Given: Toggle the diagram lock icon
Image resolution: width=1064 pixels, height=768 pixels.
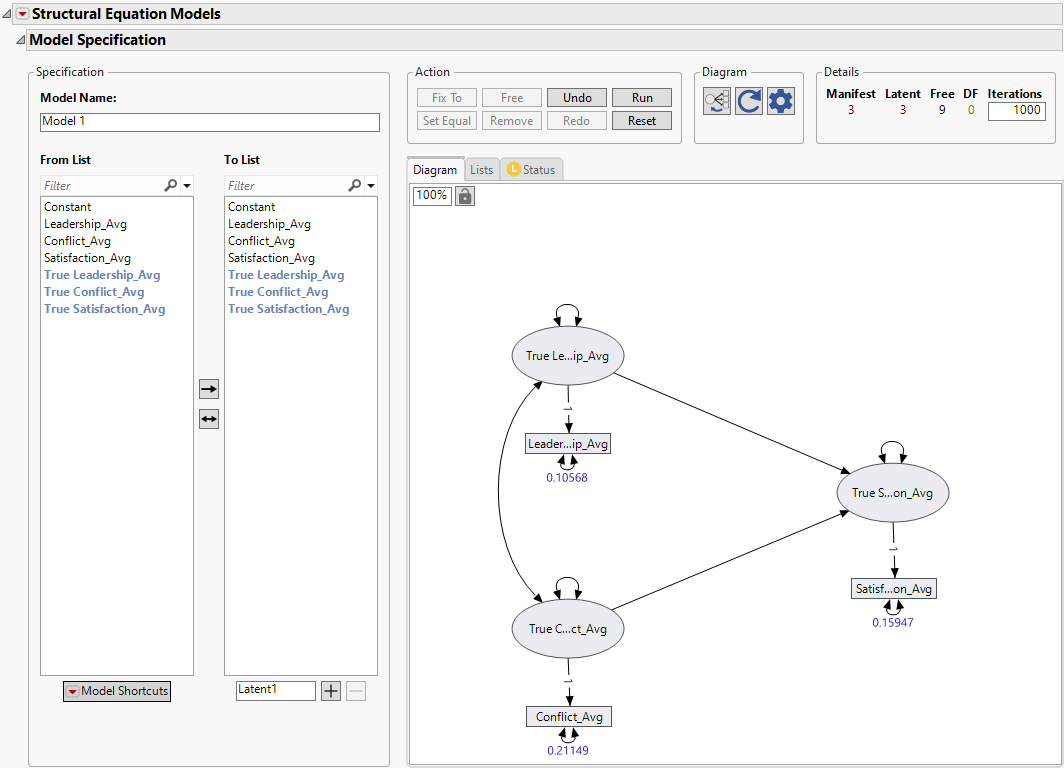Looking at the screenshot, I should tap(464, 196).
